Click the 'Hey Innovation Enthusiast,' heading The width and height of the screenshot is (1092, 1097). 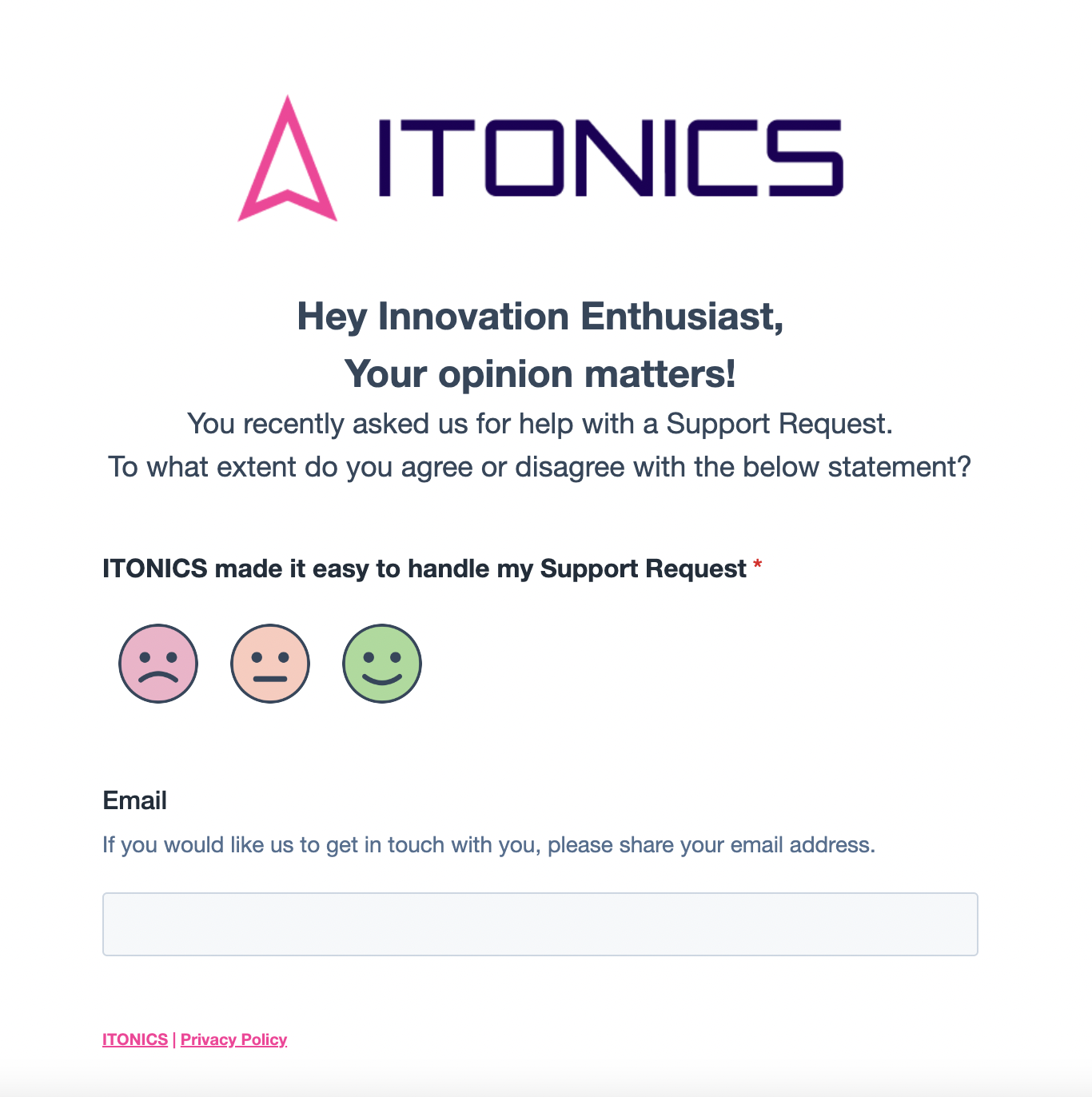[x=540, y=317]
